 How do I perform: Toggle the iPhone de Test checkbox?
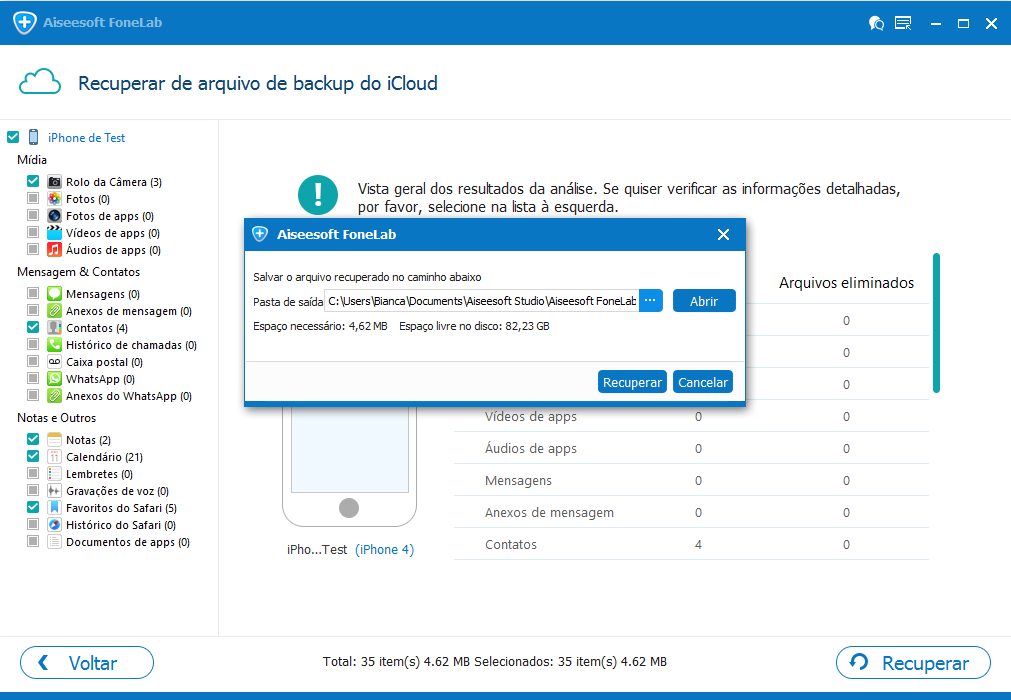13,138
